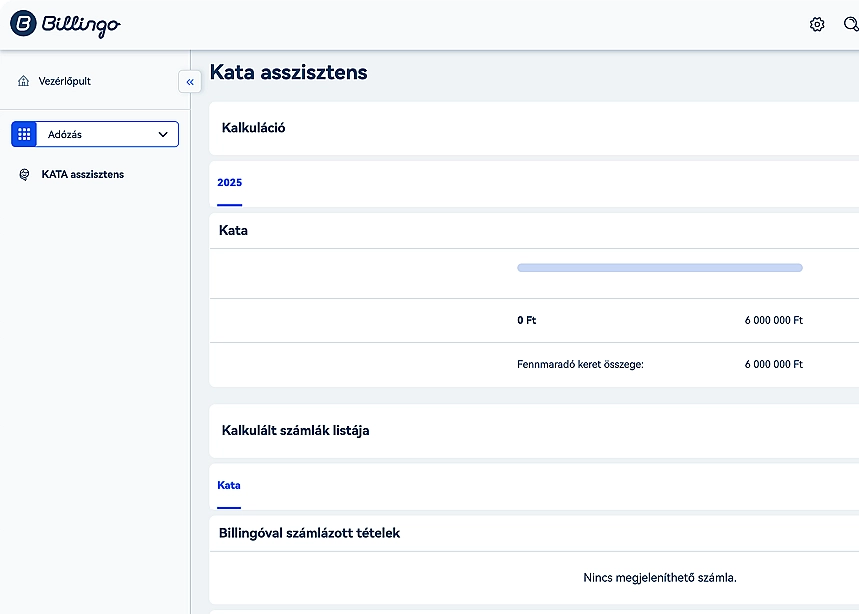Viewport: 859px width, 614px height.
Task: Click the blue grid icon in Adózás selector
Action: click(x=24, y=134)
